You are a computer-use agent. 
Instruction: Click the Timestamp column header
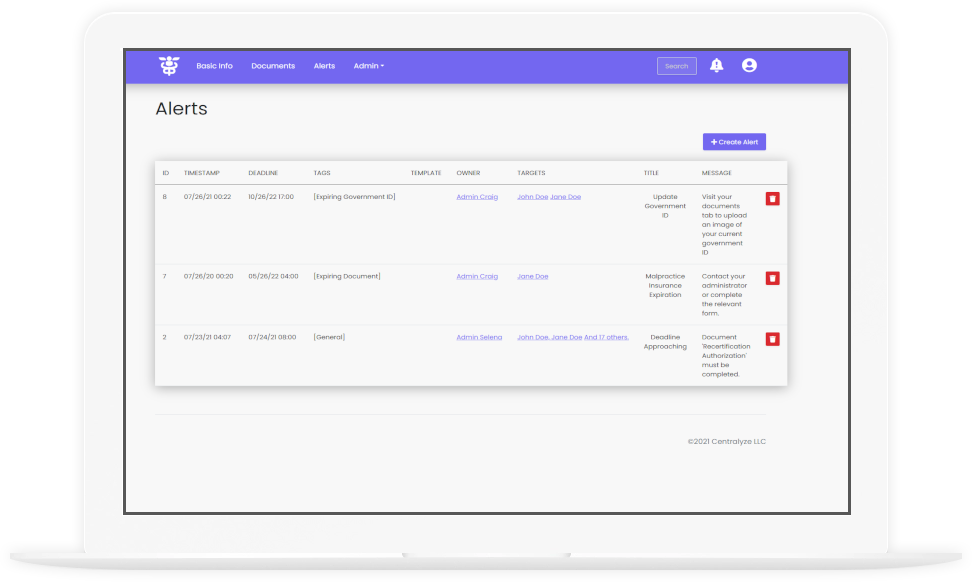coord(200,173)
